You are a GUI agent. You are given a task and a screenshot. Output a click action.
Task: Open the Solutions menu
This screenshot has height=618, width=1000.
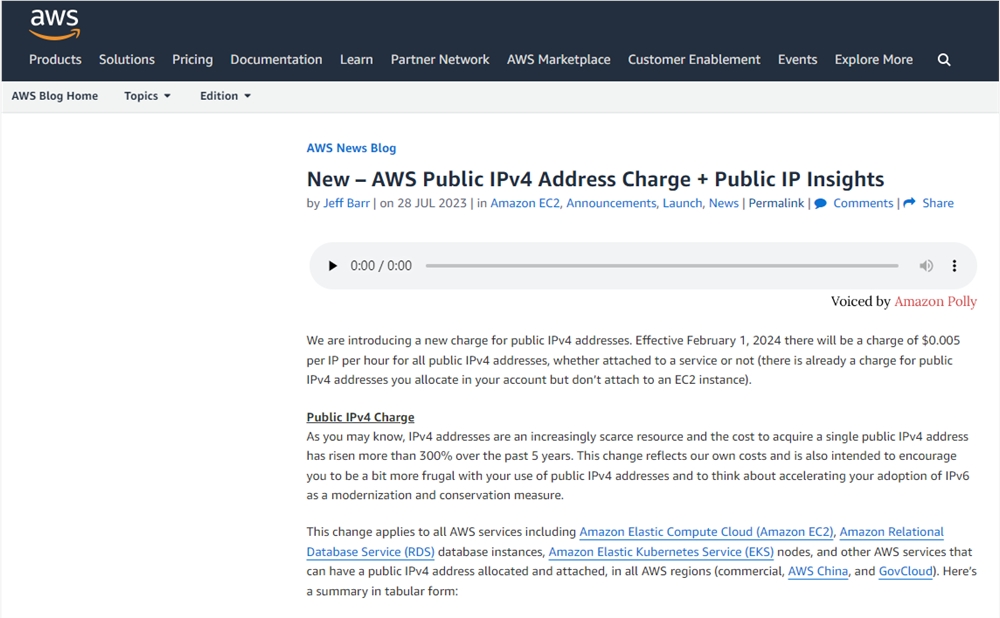127,59
